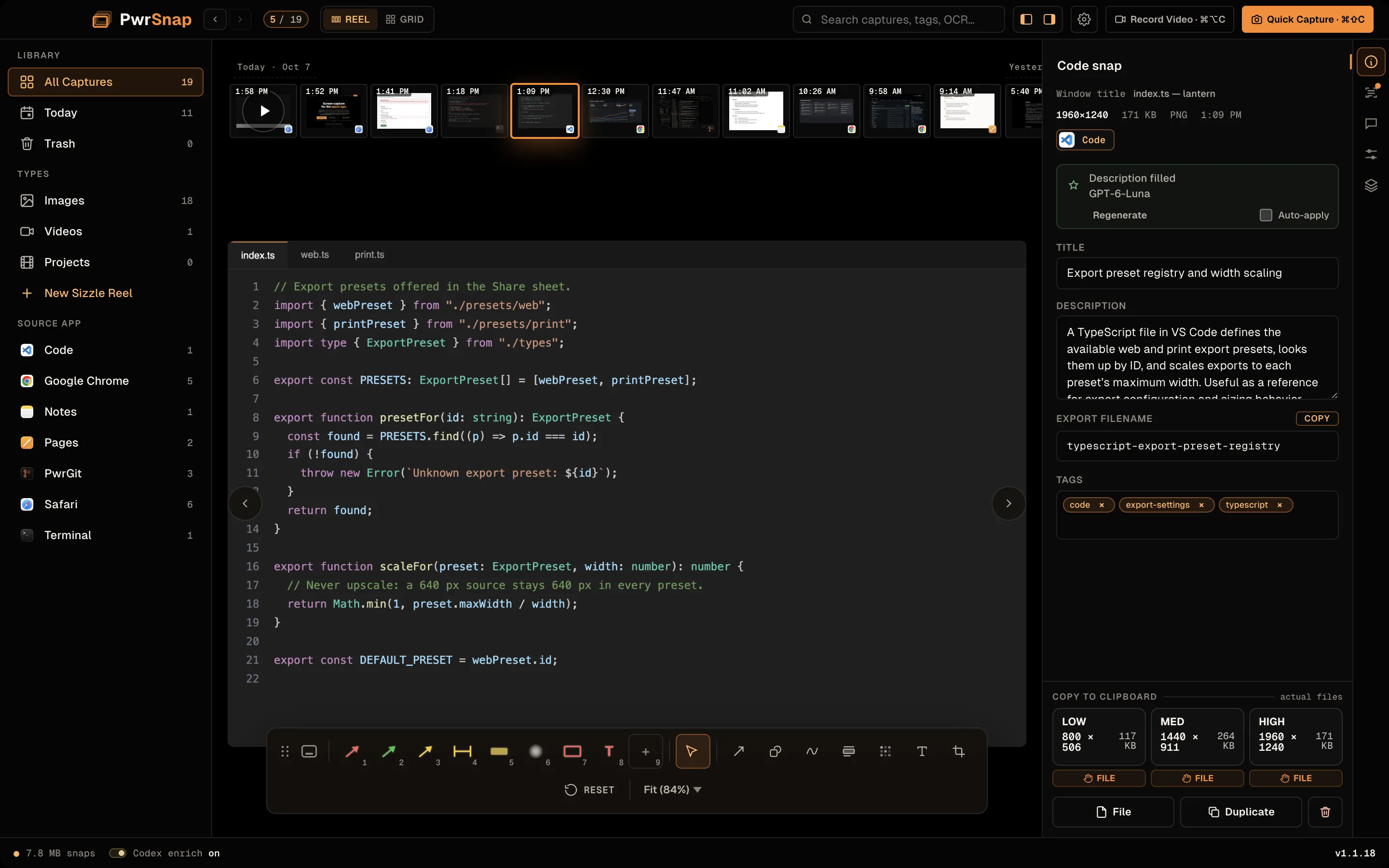Click the Duplicate button
Screen dimensions: 1389x868
click(1241, 812)
